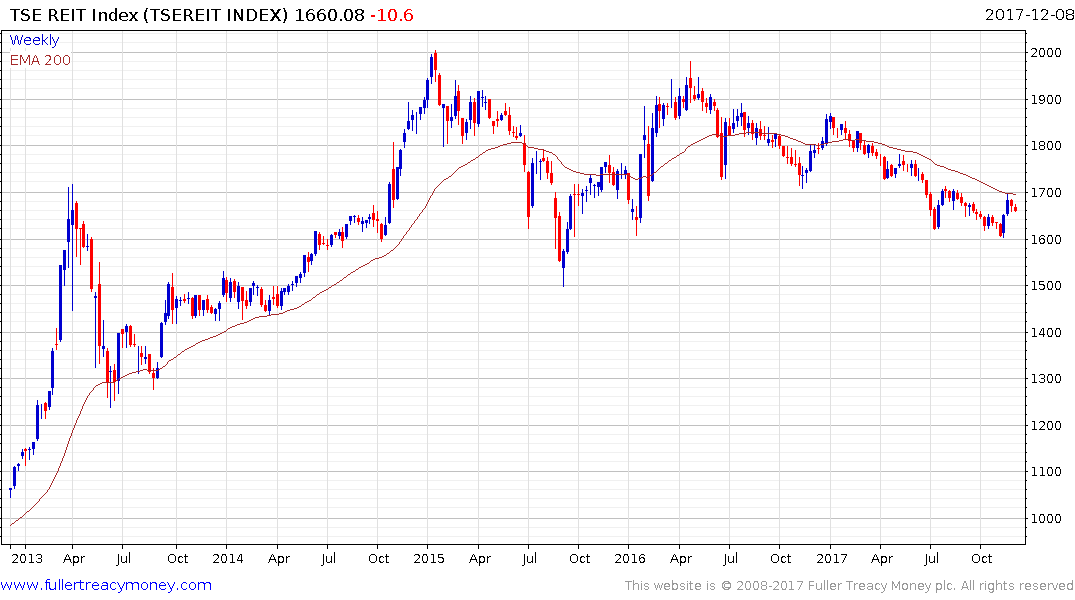Click the last price value 1660.08

click(329, 15)
